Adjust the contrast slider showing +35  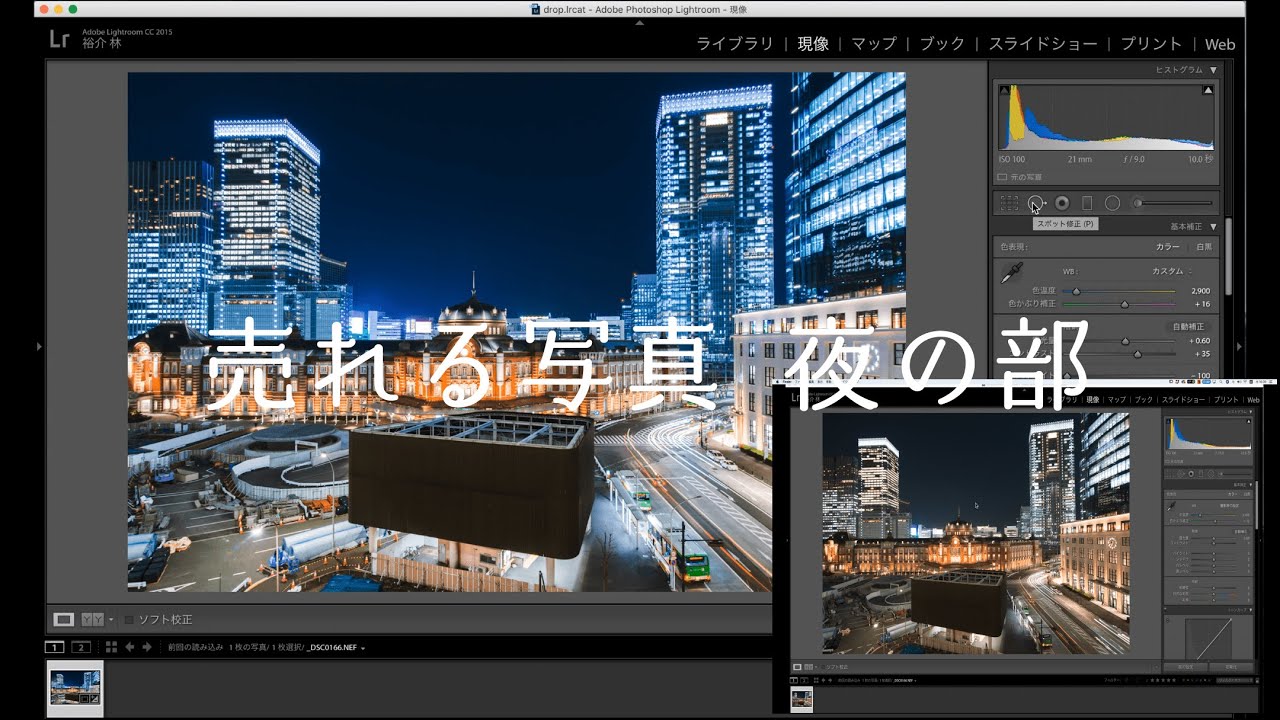tap(1121, 354)
